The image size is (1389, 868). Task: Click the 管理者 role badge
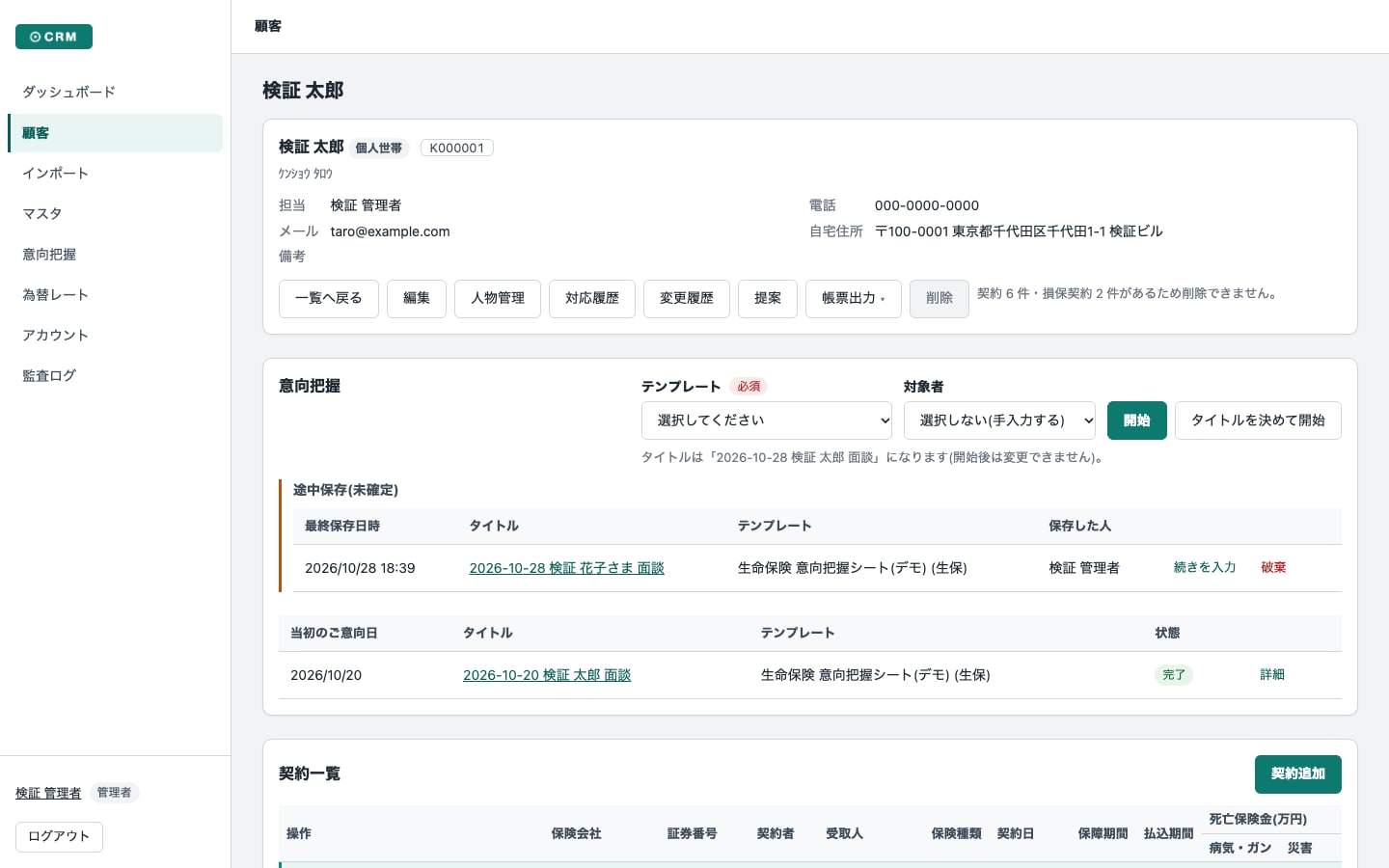tap(114, 793)
